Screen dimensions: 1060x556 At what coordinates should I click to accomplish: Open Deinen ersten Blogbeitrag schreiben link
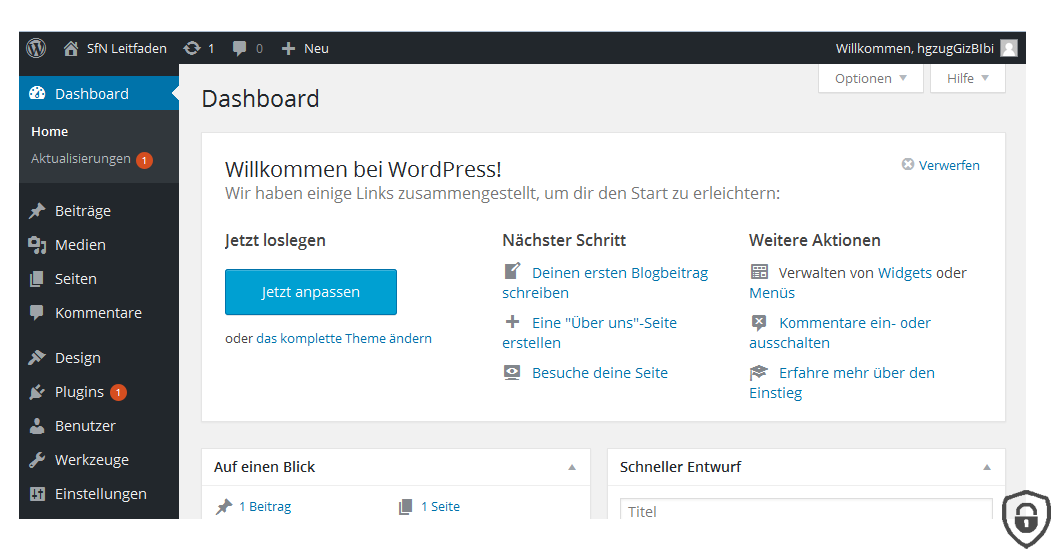pos(605,283)
